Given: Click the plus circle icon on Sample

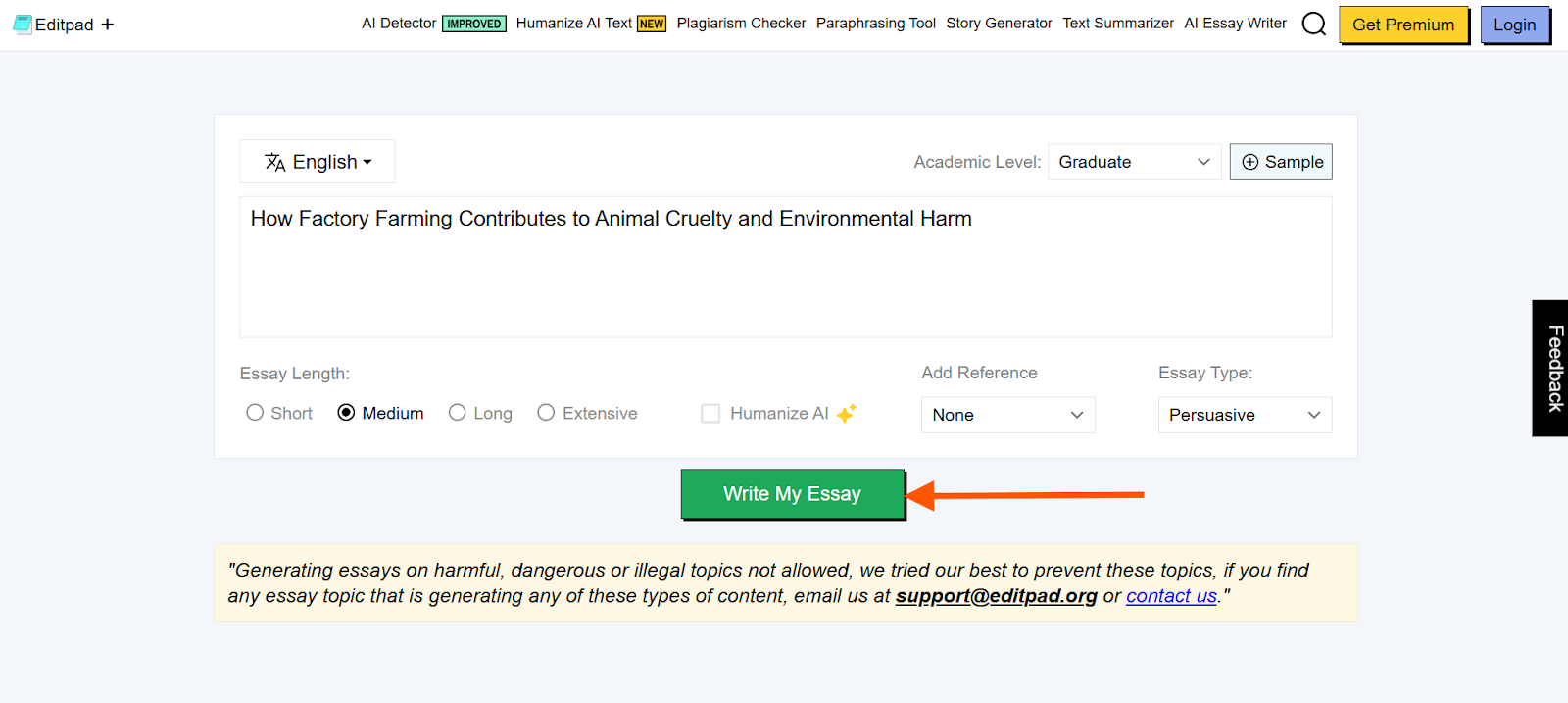Looking at the screenshot, I should point(1250,162).
